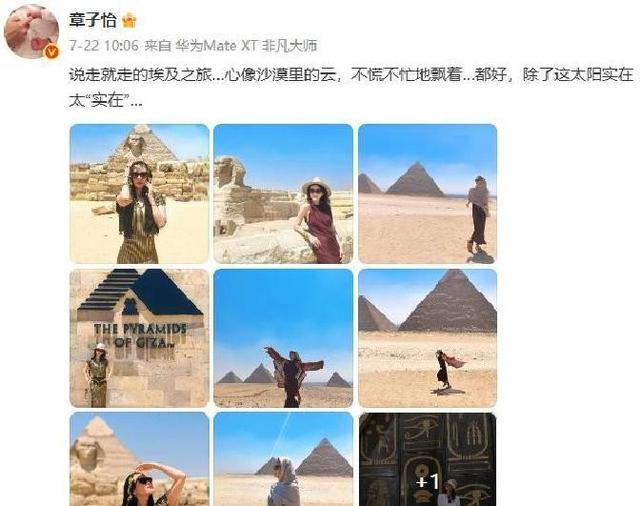Screen dimensions: 640x506
Task: Open photo of headscarf woman facing pyramids
Action: (283, 459)
